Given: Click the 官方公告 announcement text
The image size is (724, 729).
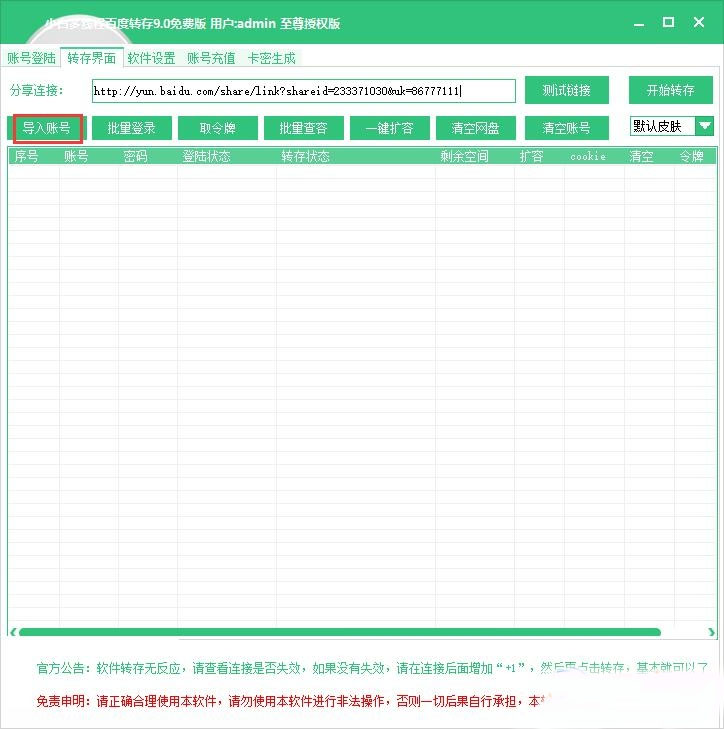Looking at the screenshot, I should [x=372, y=668].
